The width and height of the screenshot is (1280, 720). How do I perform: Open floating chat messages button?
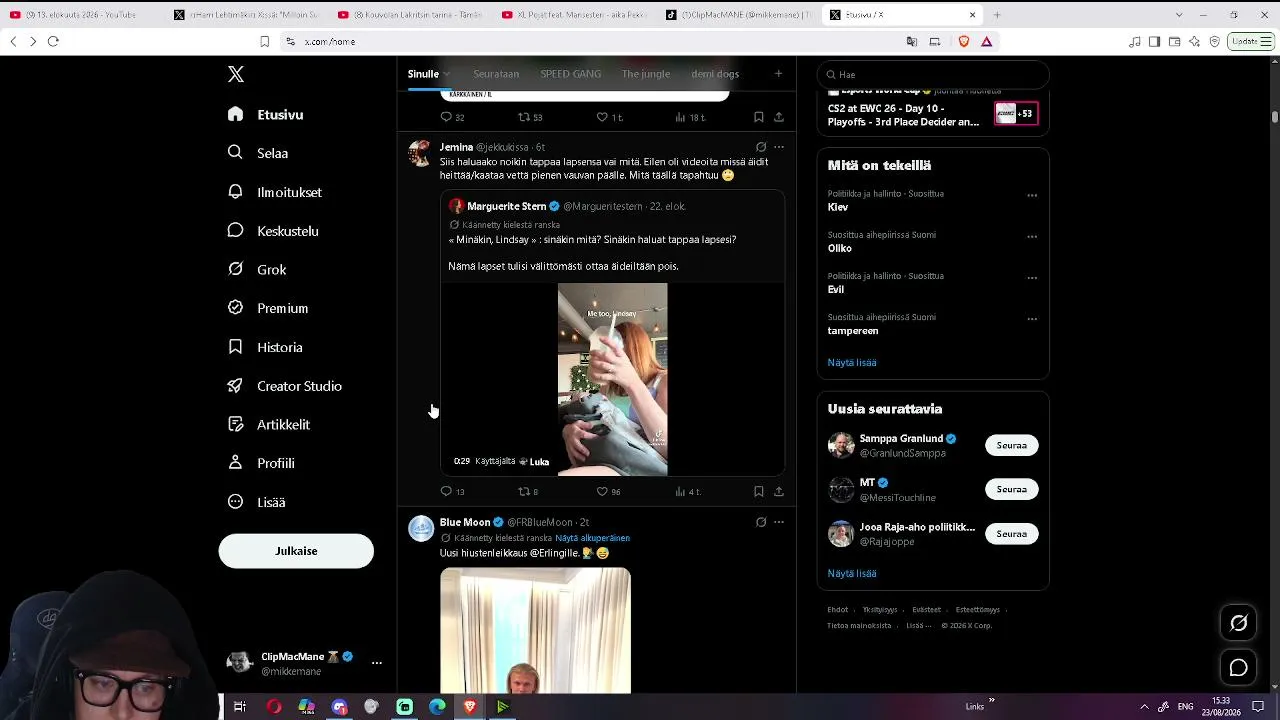click(x=1238, y=668)
